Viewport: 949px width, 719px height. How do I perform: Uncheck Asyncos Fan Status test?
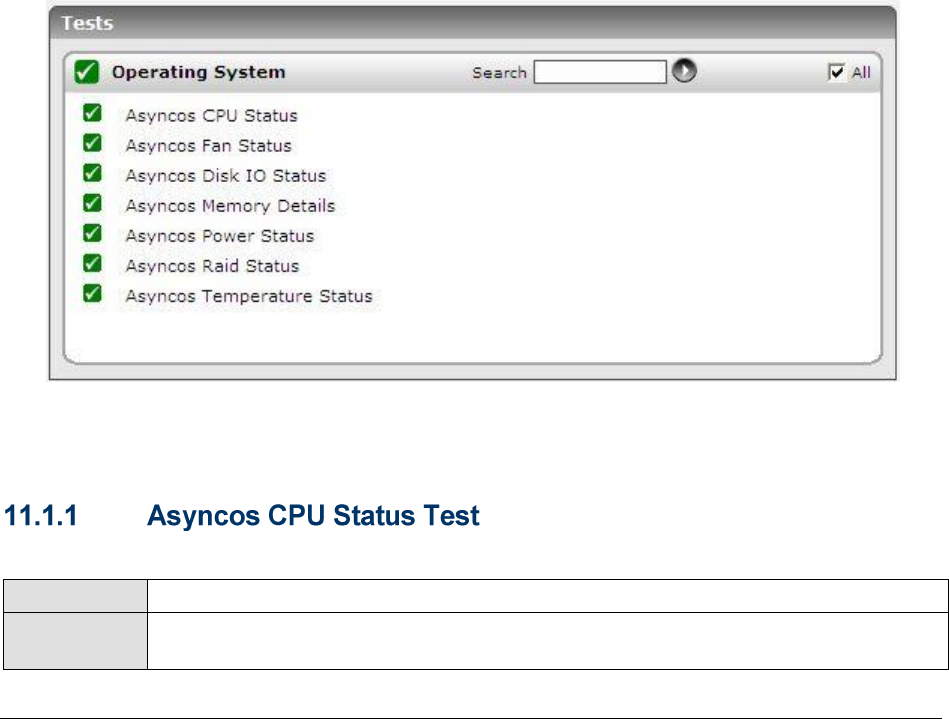tap(92, 144)
